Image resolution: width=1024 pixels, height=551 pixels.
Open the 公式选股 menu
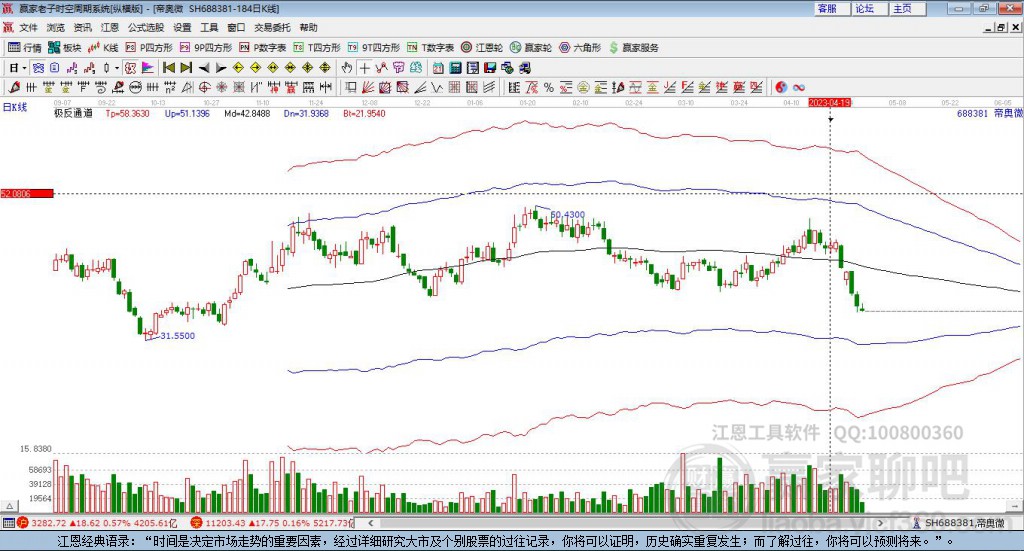click(x=146, y=27)
